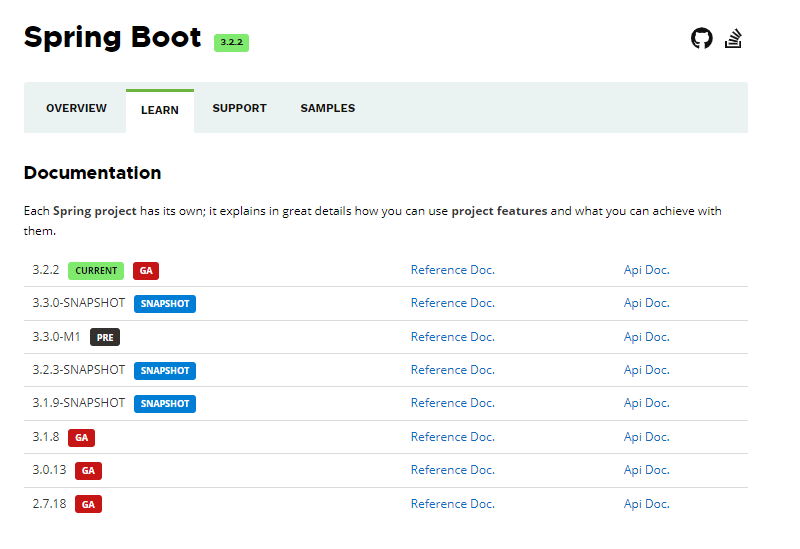Click the version text 3.2.2 in the table
Viewport: 800px width, 549px height.
tap(46, 270)
